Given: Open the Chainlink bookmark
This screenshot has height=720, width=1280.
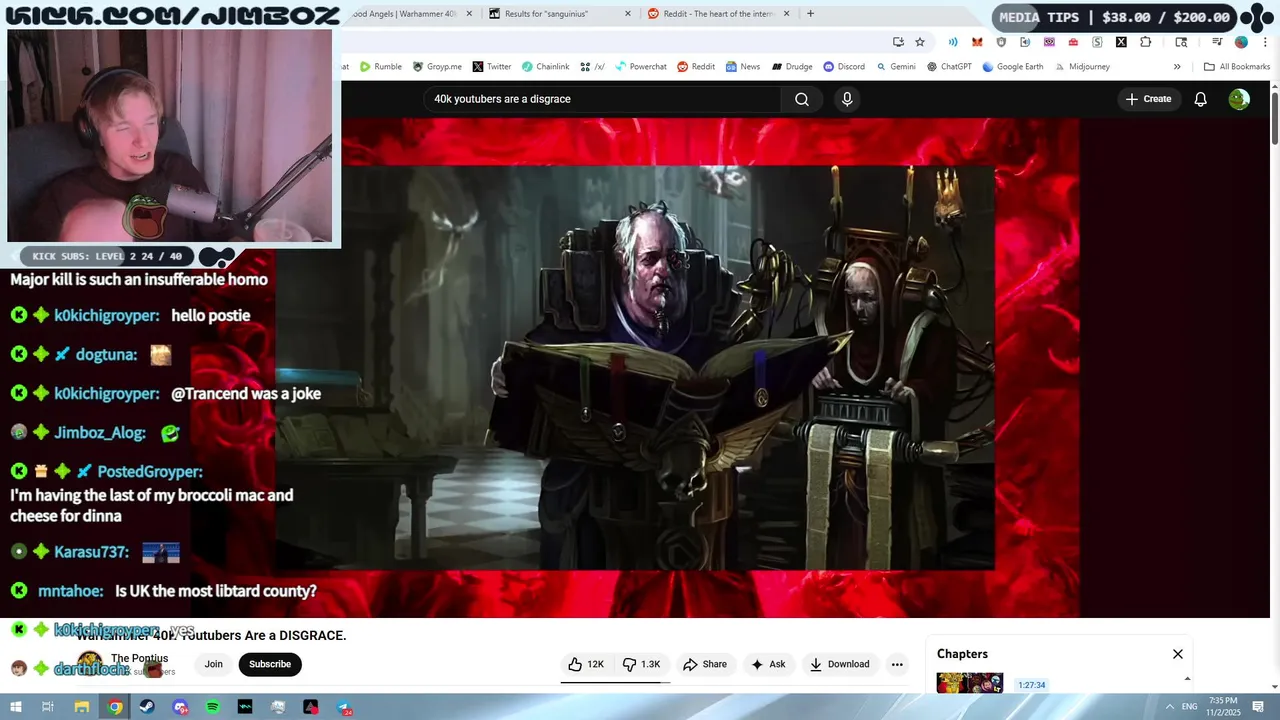Looking at the screenshot, I should click(x=545, y=67).
